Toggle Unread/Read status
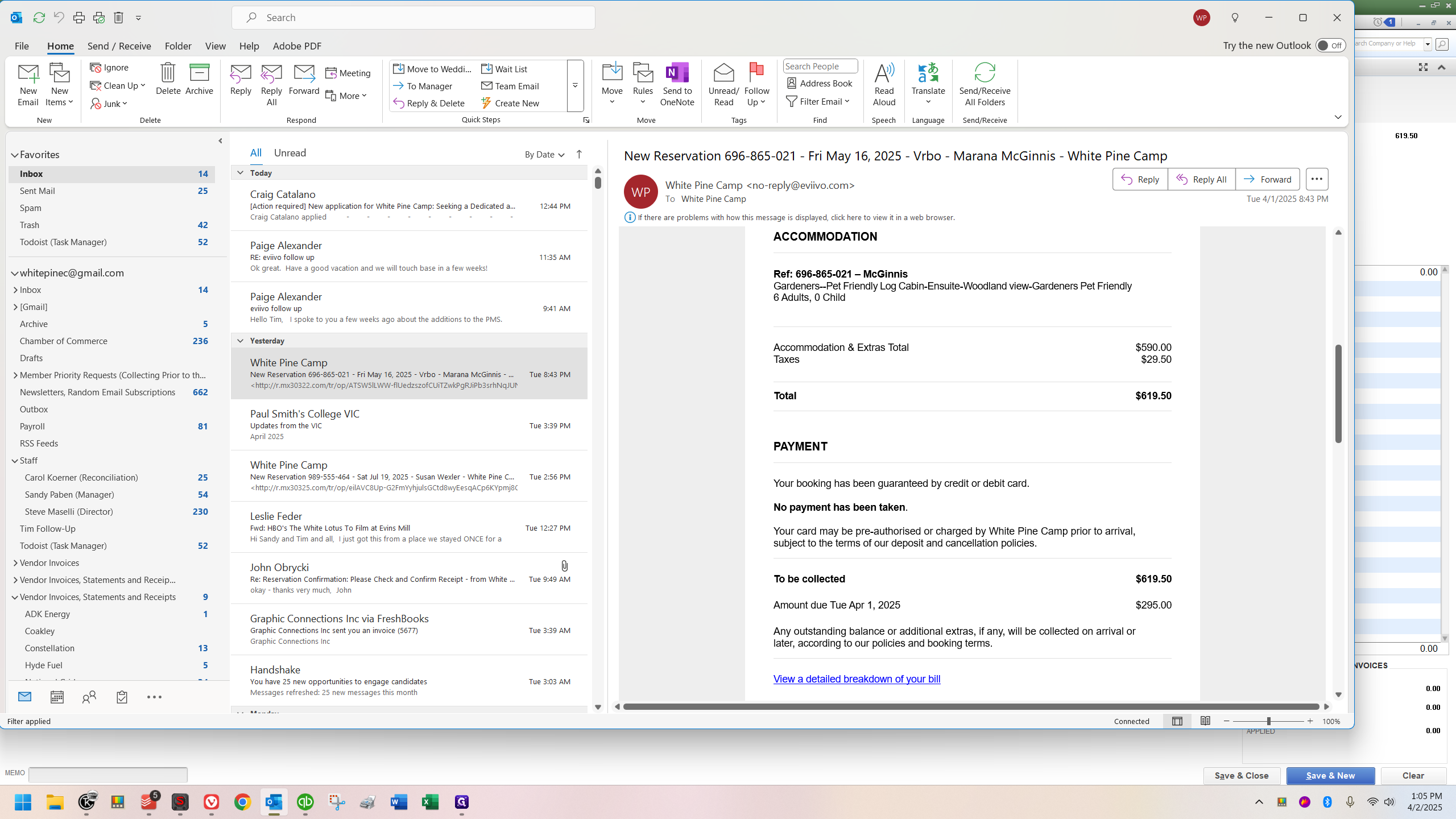The height and width of the screenshot is (819, 1456). coord(723,84)
